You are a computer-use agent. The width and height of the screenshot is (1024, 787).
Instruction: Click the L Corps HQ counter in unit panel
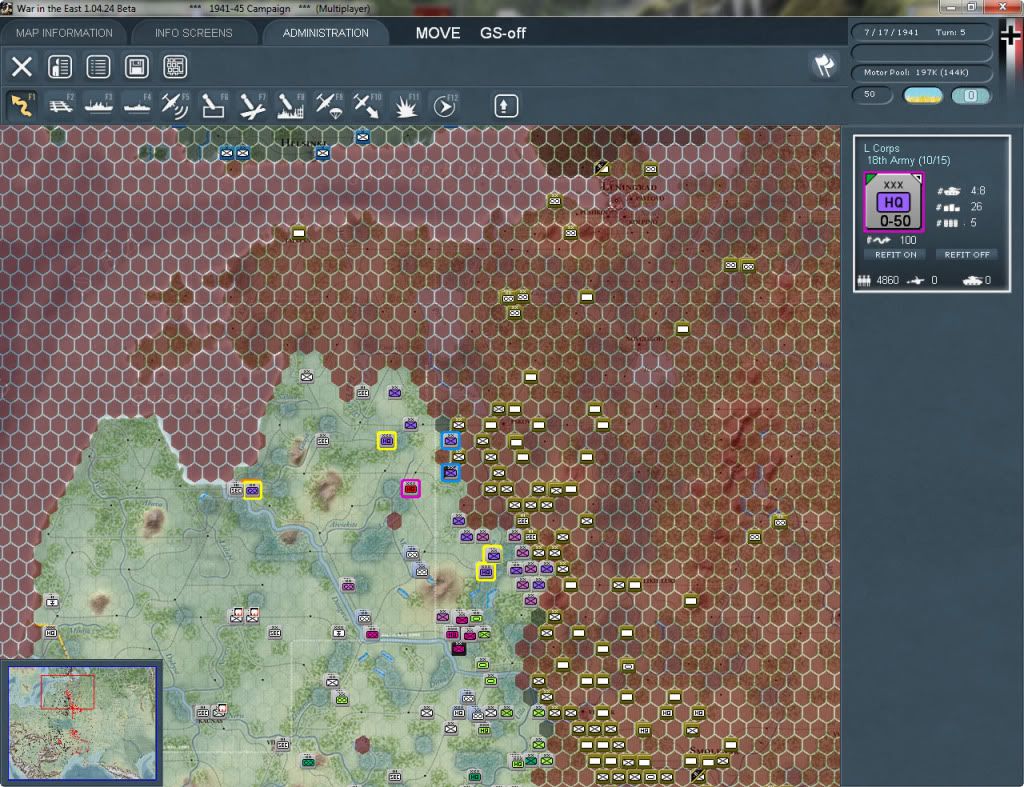tap(893, 202)
